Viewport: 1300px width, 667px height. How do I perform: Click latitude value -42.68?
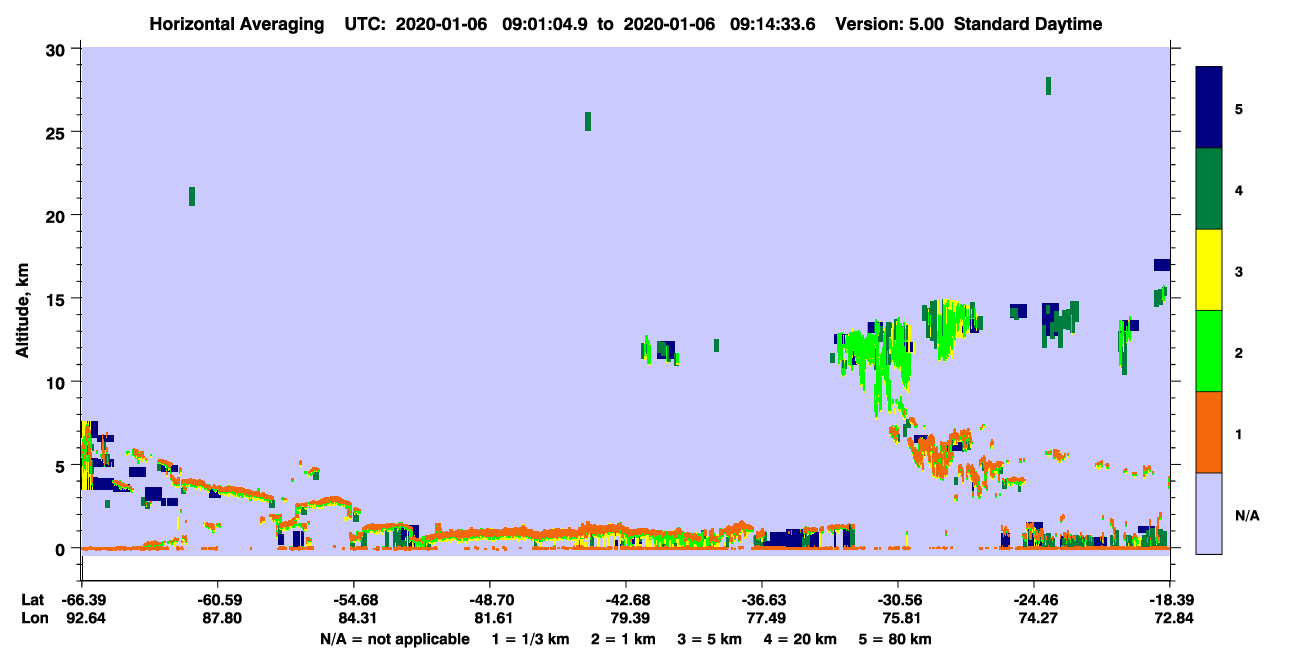(626, 600)
